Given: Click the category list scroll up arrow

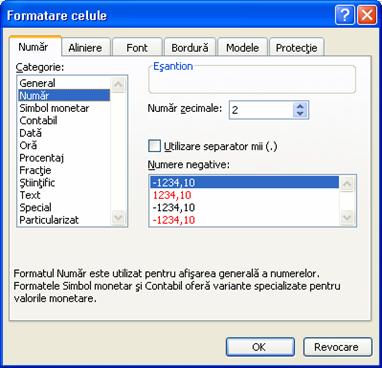Looking at the screenshot, I should [x=118, y=84].
